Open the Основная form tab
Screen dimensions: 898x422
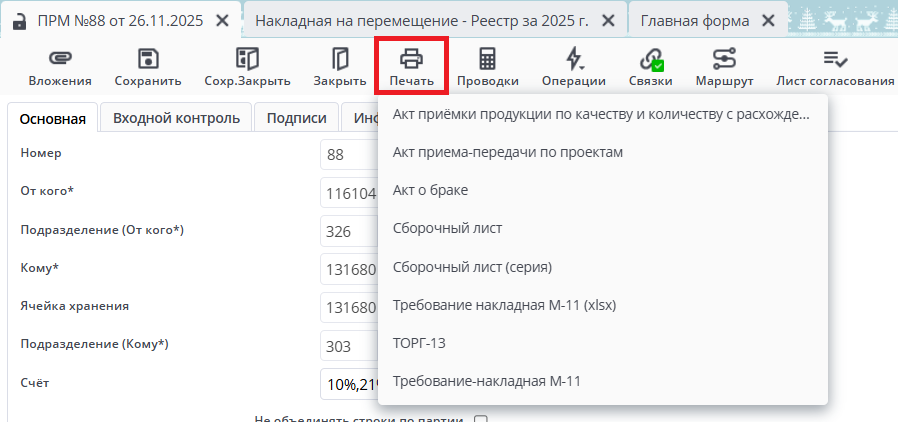(53, 119)
